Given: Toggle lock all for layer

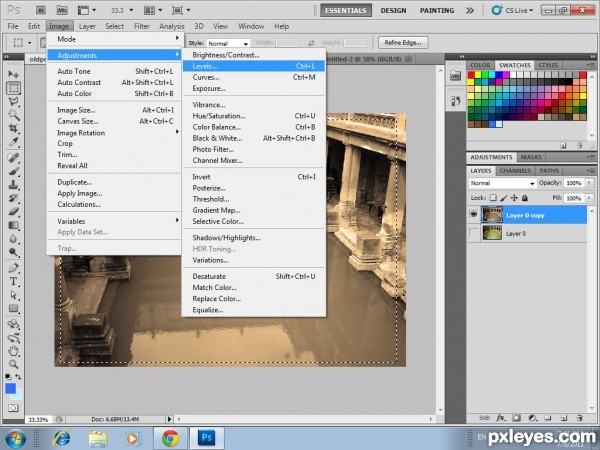Looking at the screenshot, I should click(x=525, y=198).
